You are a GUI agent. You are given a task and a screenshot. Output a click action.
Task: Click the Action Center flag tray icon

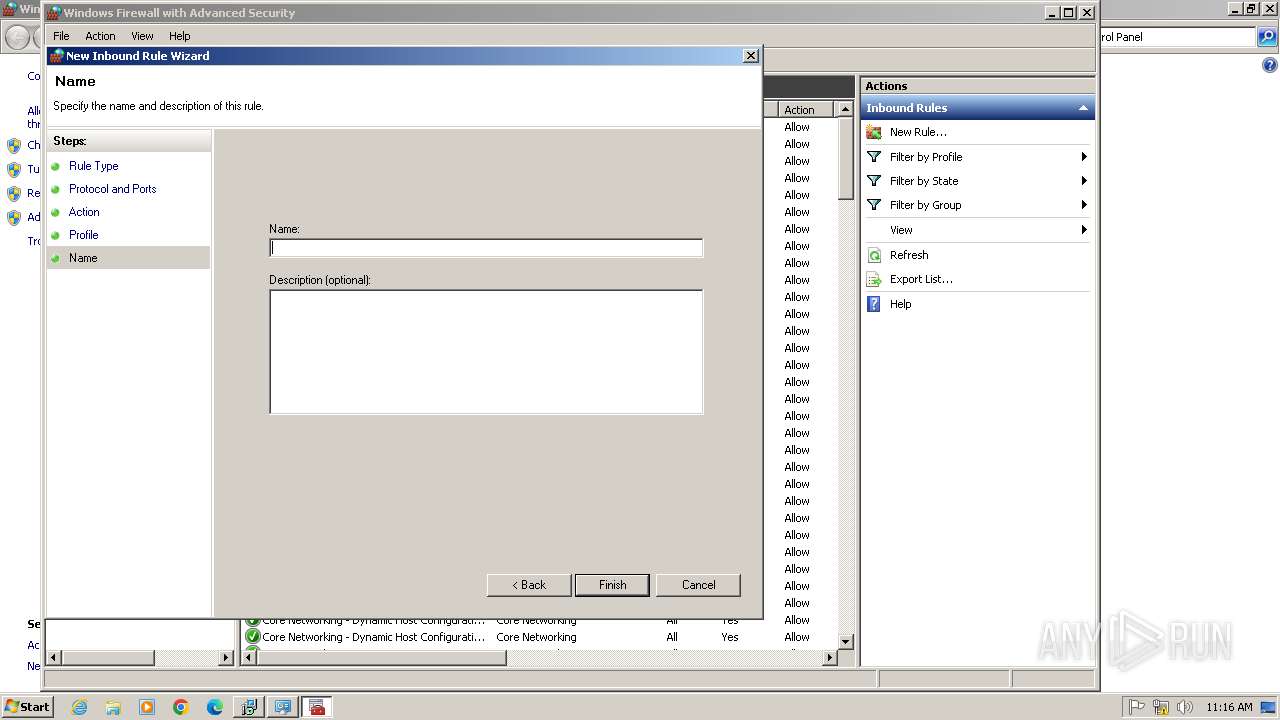(1137, 707)
